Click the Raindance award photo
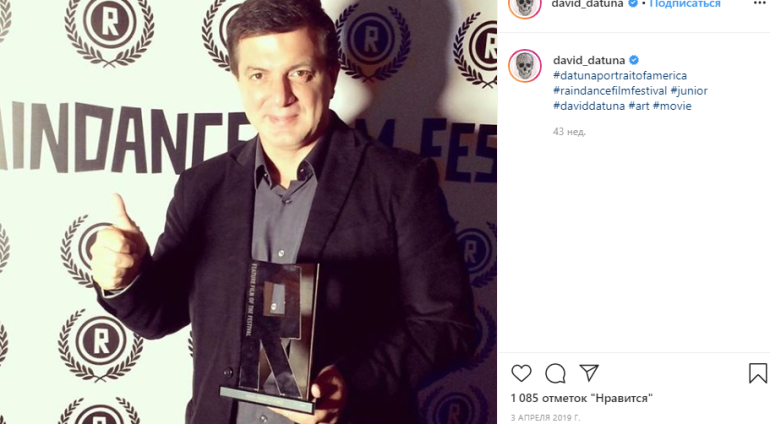Image resolution: width=770 pixels, height=424 pixels. (248, 212)
